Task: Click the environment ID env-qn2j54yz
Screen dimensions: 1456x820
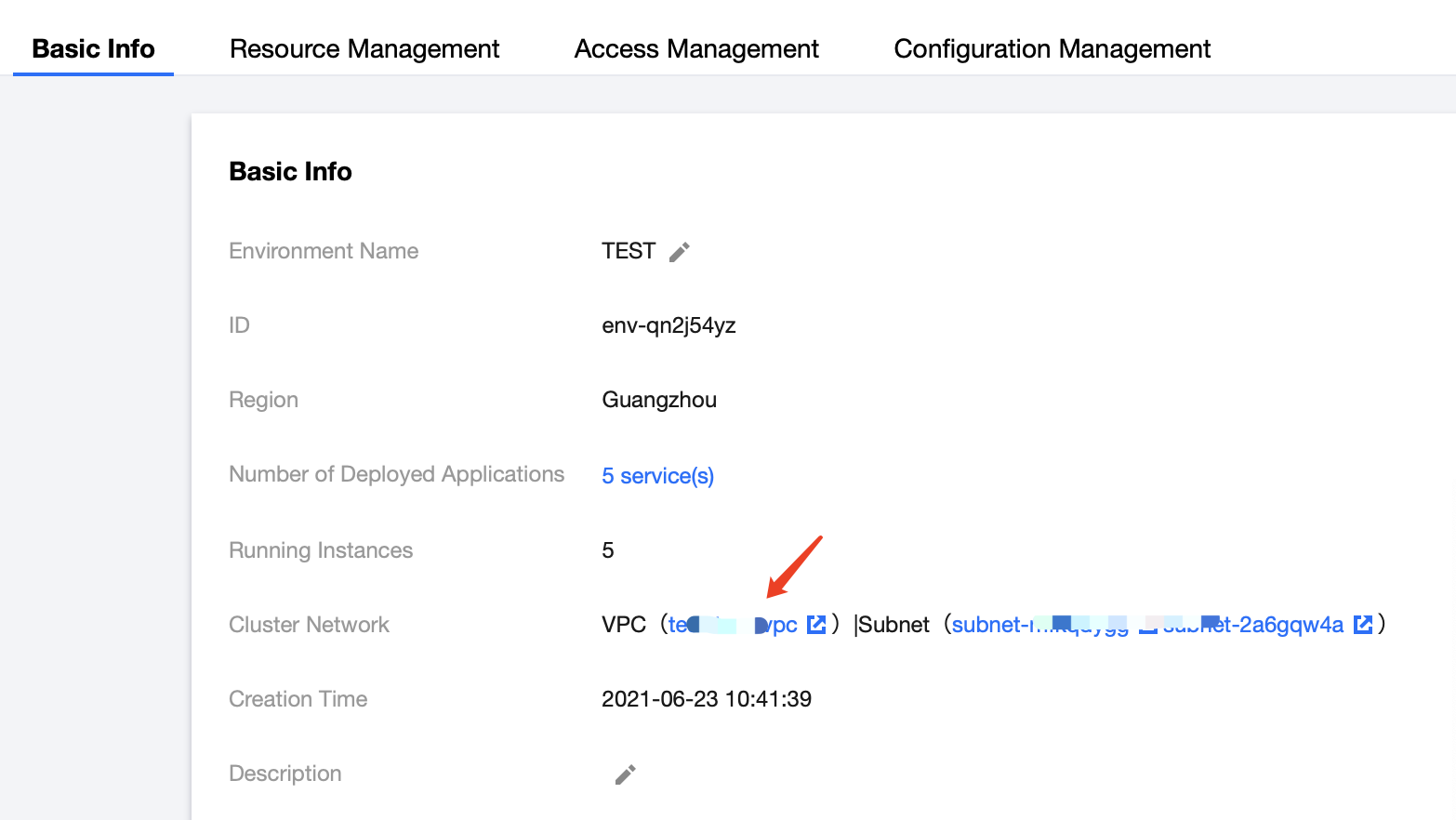Action: [x=668, y=325]
